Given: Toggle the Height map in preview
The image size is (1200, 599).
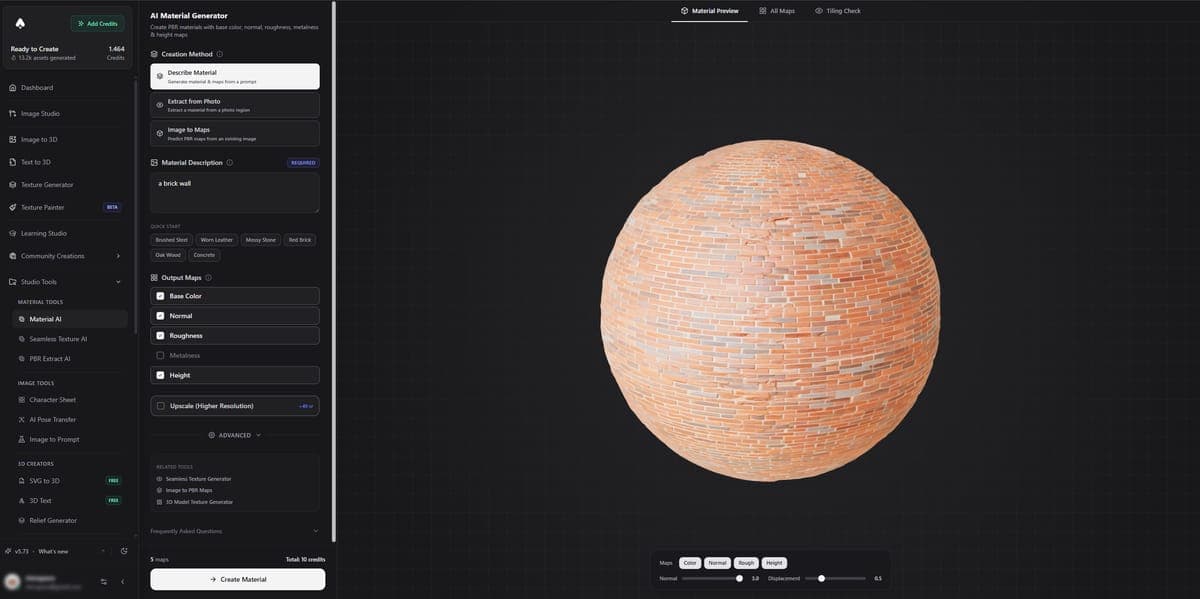Looking at the screenshot, I should (x=774, y=563).
